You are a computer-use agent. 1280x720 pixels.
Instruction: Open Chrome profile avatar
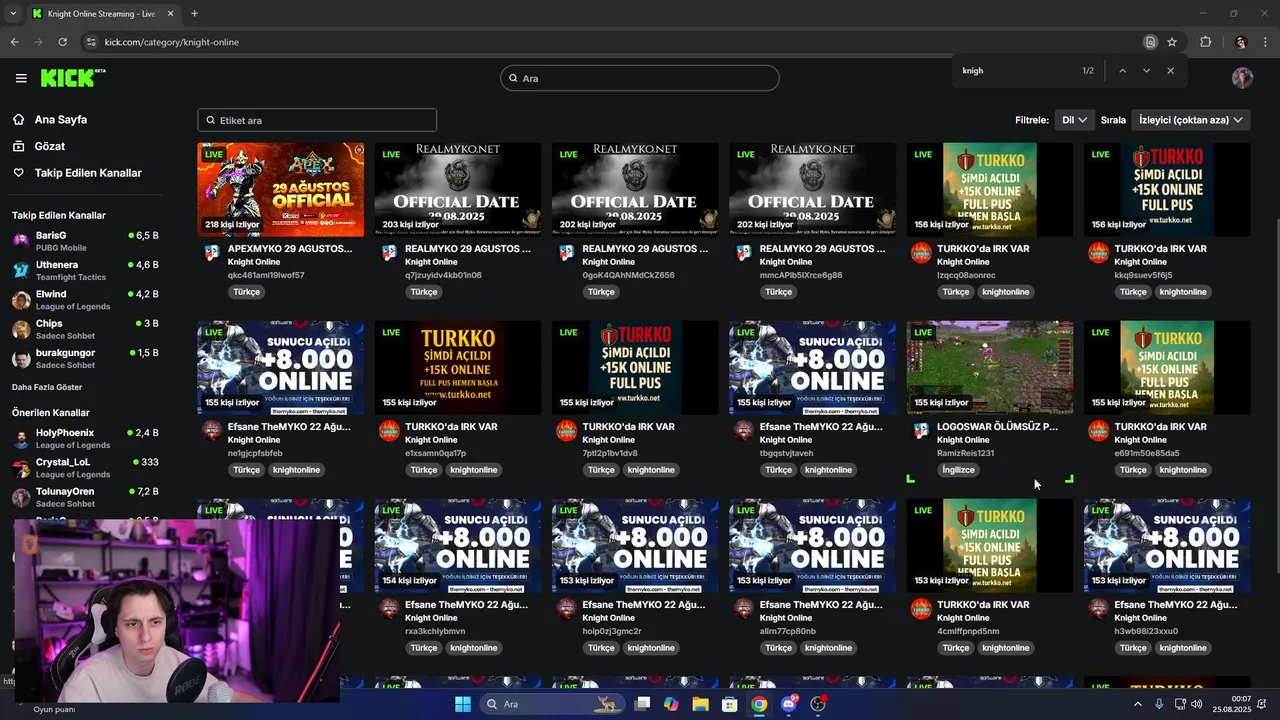pyautogui.click(x=1240, y=42)
